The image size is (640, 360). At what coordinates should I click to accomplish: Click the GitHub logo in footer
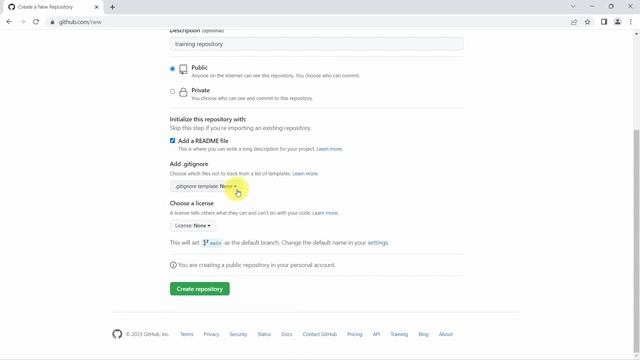pyautogui.click(x=117, y=334)
